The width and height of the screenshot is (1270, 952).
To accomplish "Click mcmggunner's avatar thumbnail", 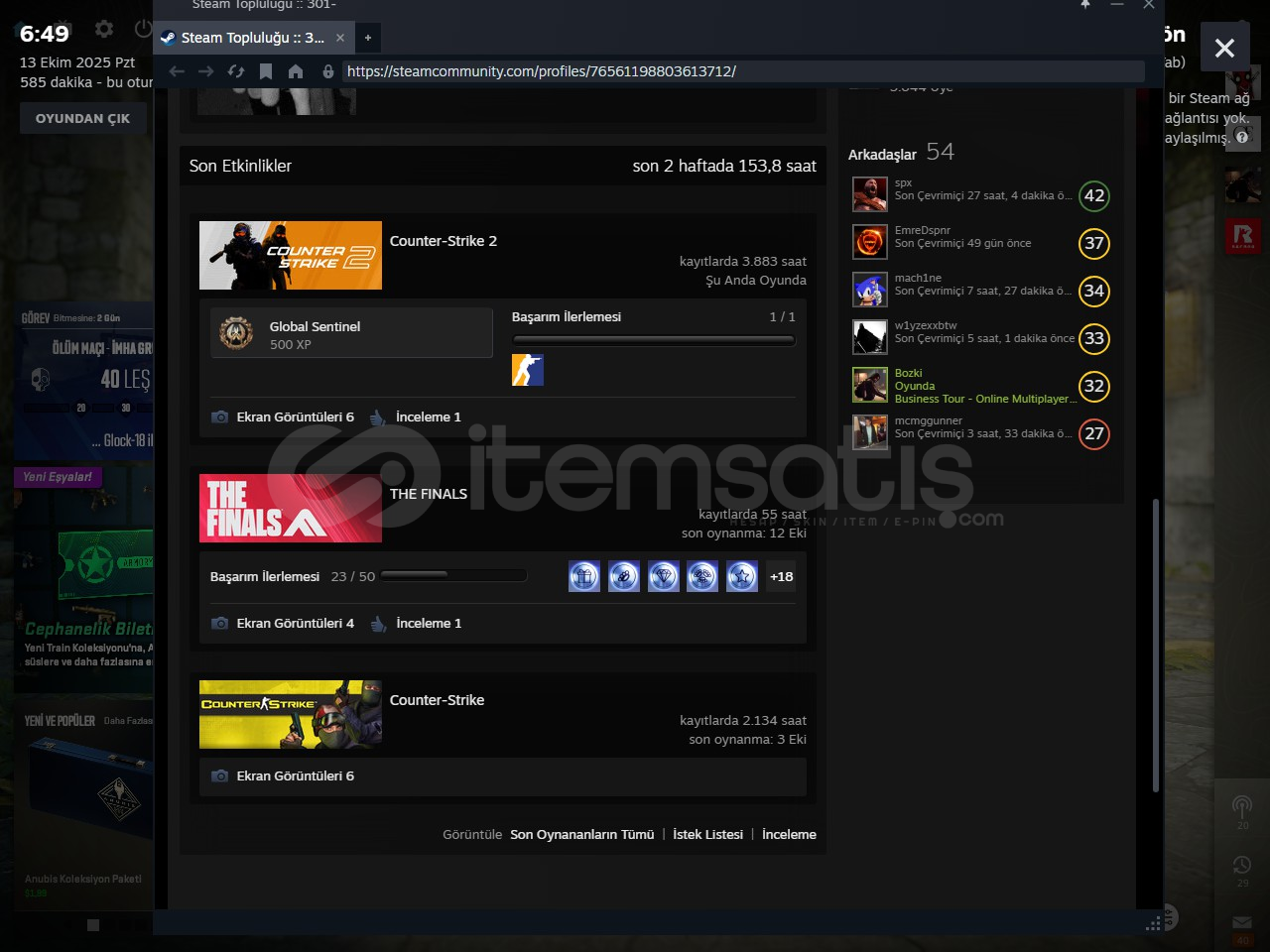I will (870, 432).
